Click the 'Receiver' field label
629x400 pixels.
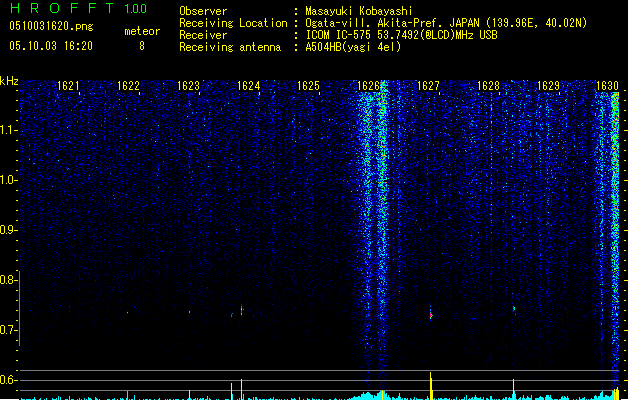coord(203,35)
